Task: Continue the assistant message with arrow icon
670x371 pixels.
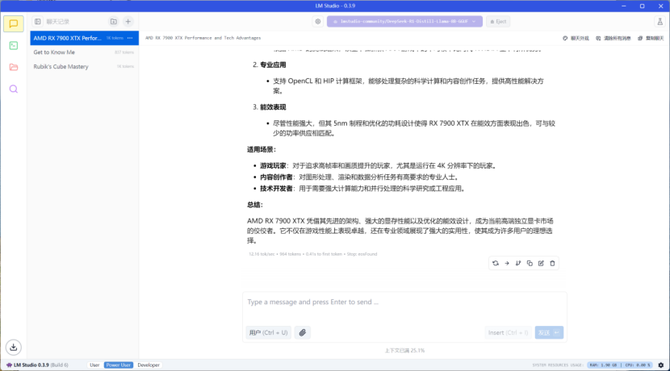Action: (507, 263)
